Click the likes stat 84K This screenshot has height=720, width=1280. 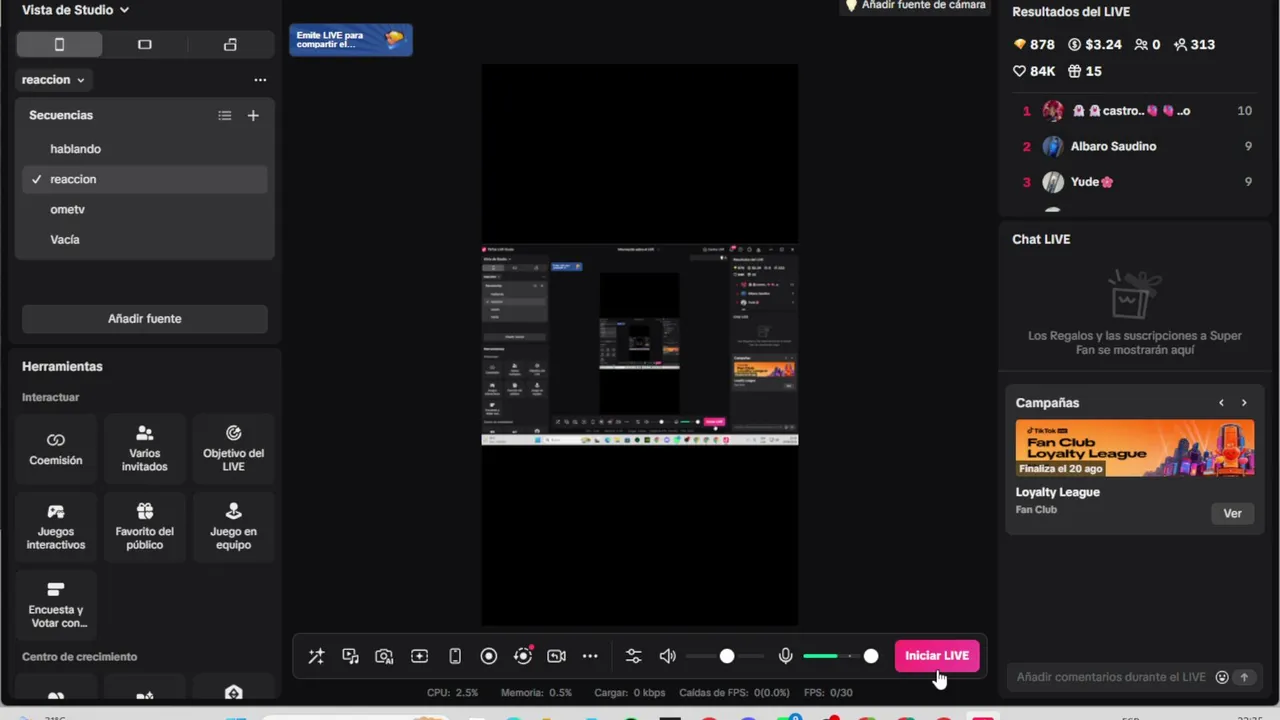(1034, 72)
